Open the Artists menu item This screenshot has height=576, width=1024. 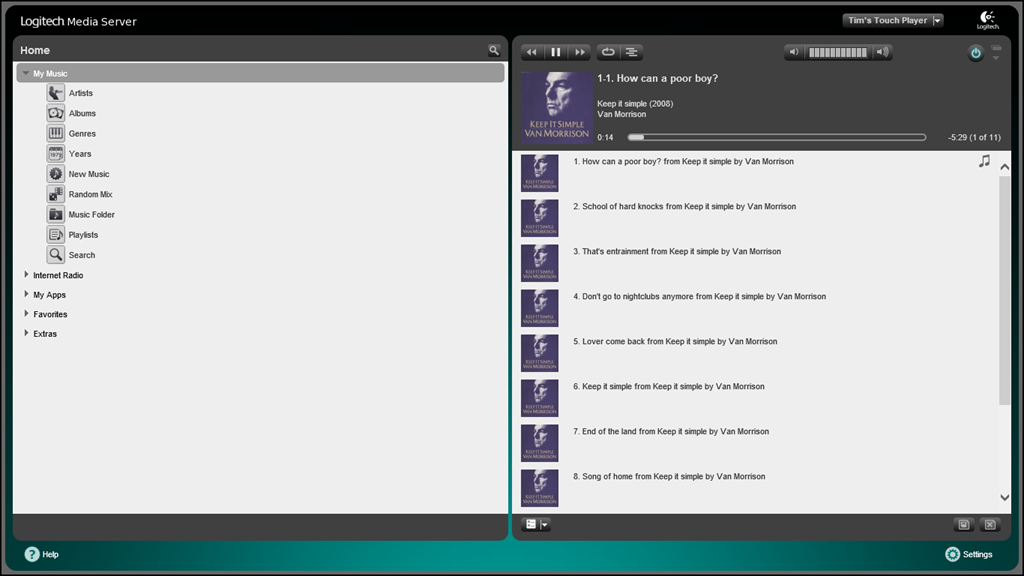click(x=81, y=93)
